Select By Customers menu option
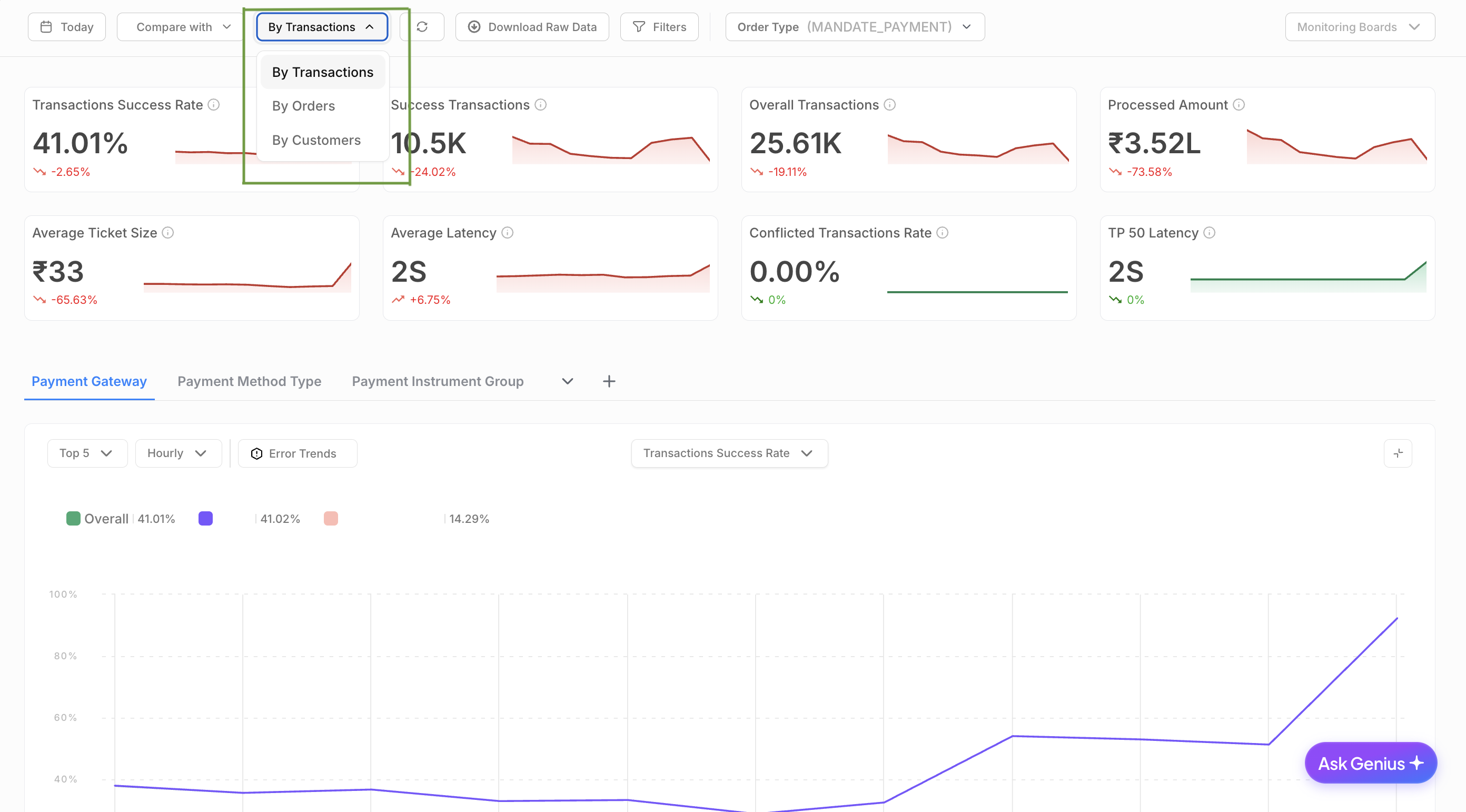This screenshot has height=812, width=1466. (316, 140)
